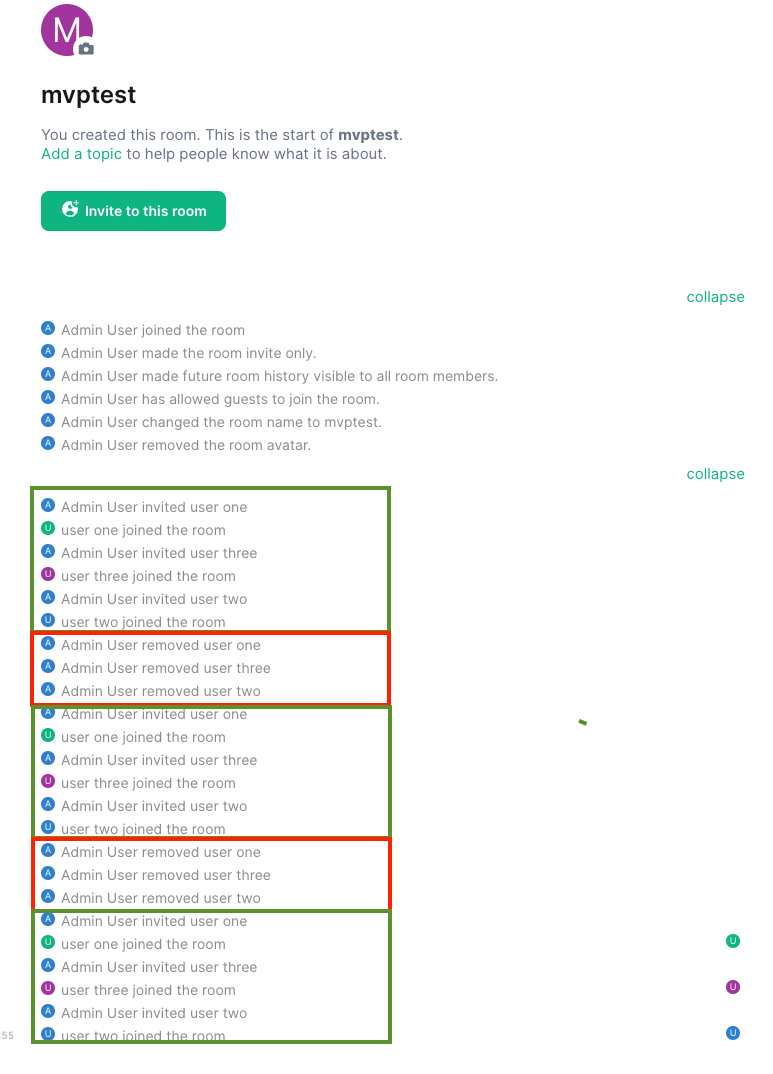Click avatar beside made the room invite only

[x=48, y=351]
